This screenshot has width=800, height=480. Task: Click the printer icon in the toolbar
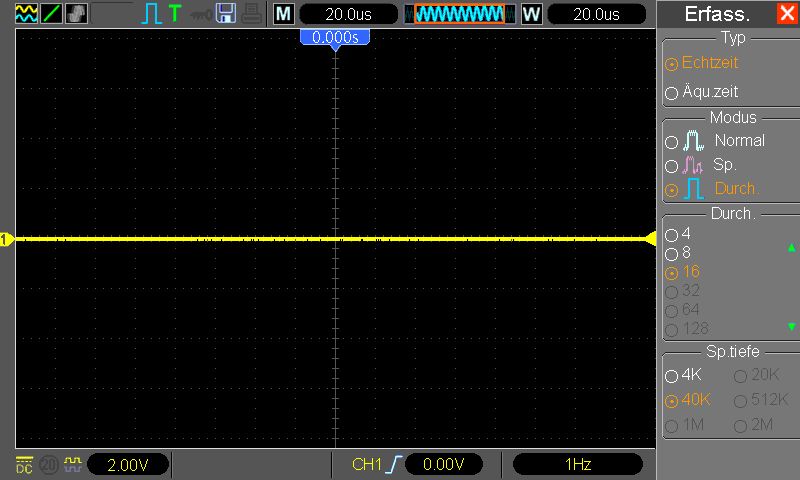coord(252,14)
